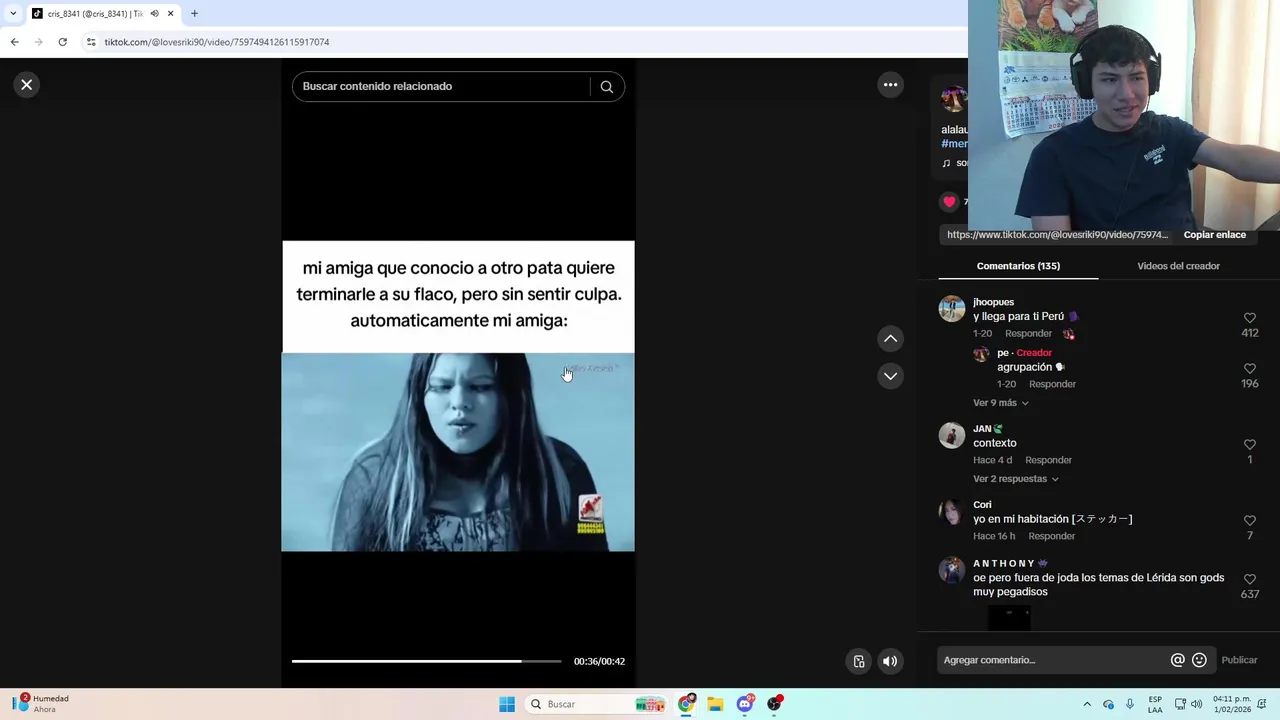Go to previous video with up arrow
This screenshot has width=1280, height=720.
pyautogui.click(x=890, y=339)
